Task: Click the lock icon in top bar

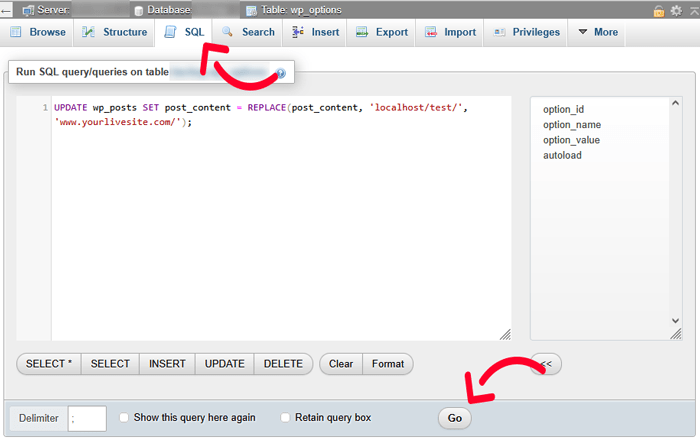Action: [x=659, y=10]
